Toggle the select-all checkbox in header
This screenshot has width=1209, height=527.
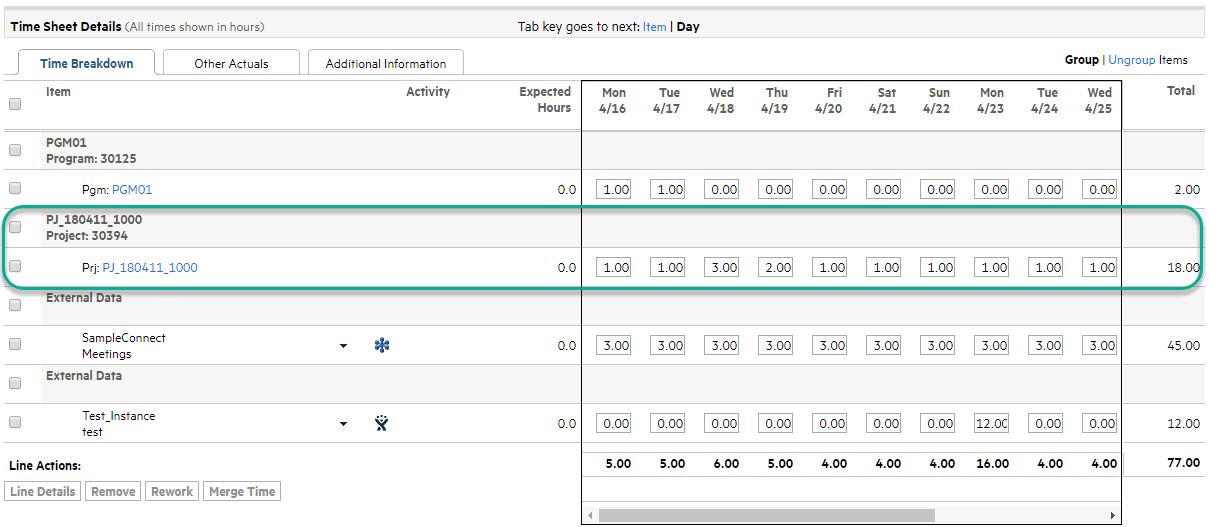point(15,103)
